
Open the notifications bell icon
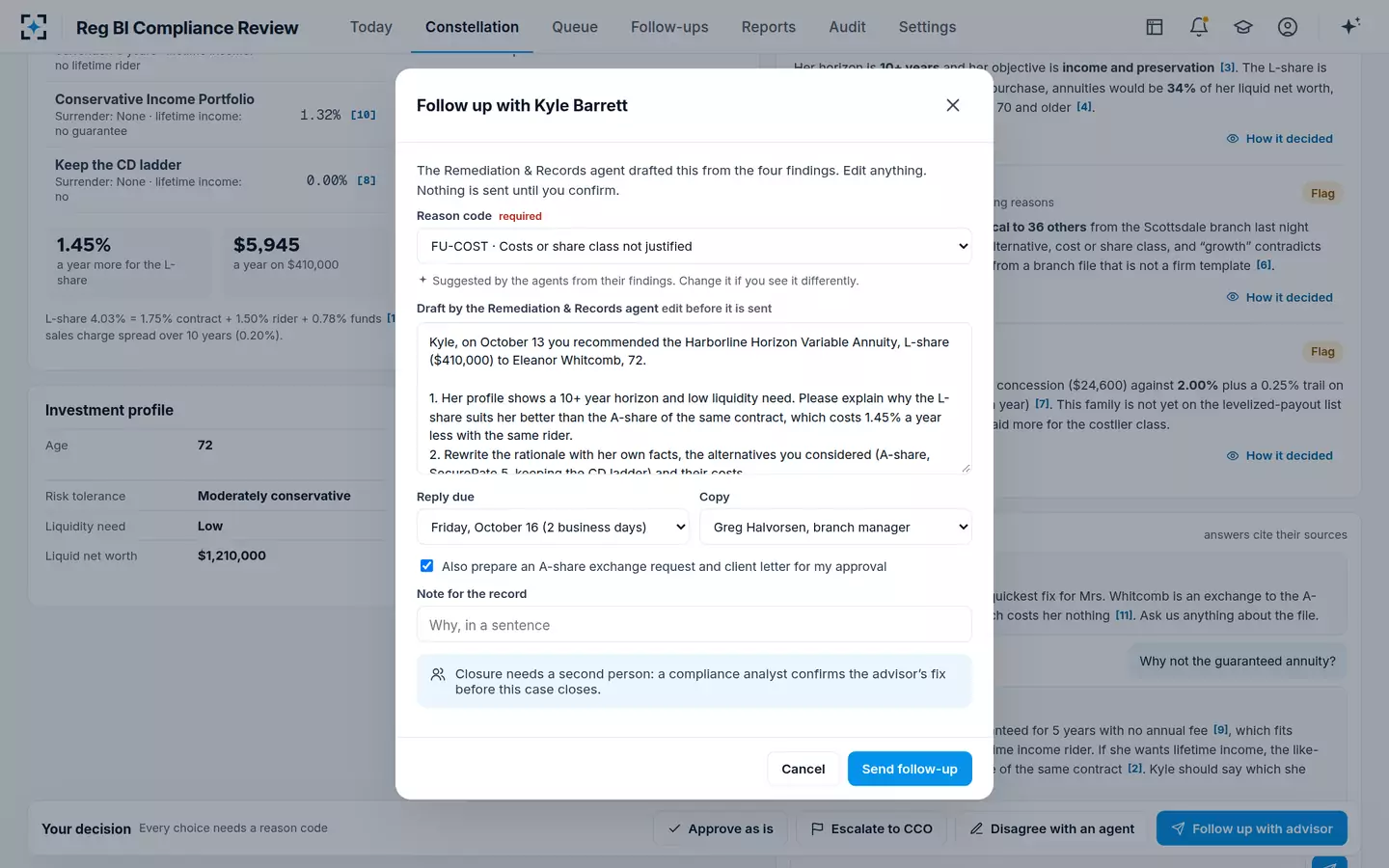pos(1199,27)
